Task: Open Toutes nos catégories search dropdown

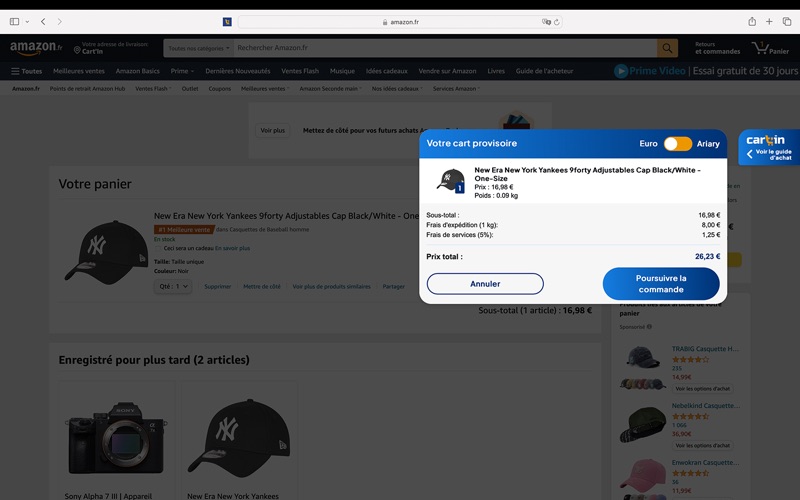Action: pyautogui.click(x=198, y=48)
